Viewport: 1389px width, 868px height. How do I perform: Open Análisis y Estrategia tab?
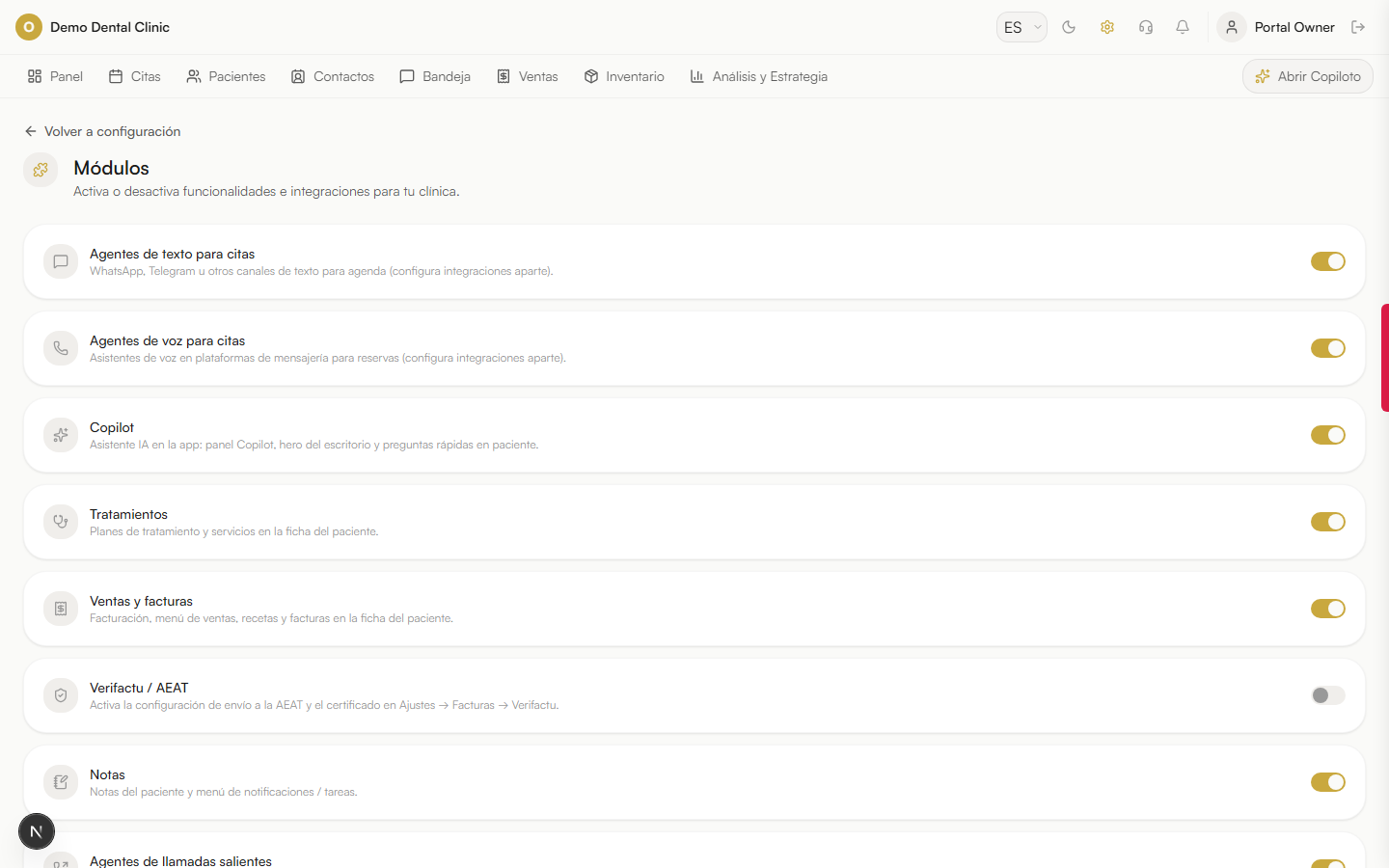(x=759, y=76)
